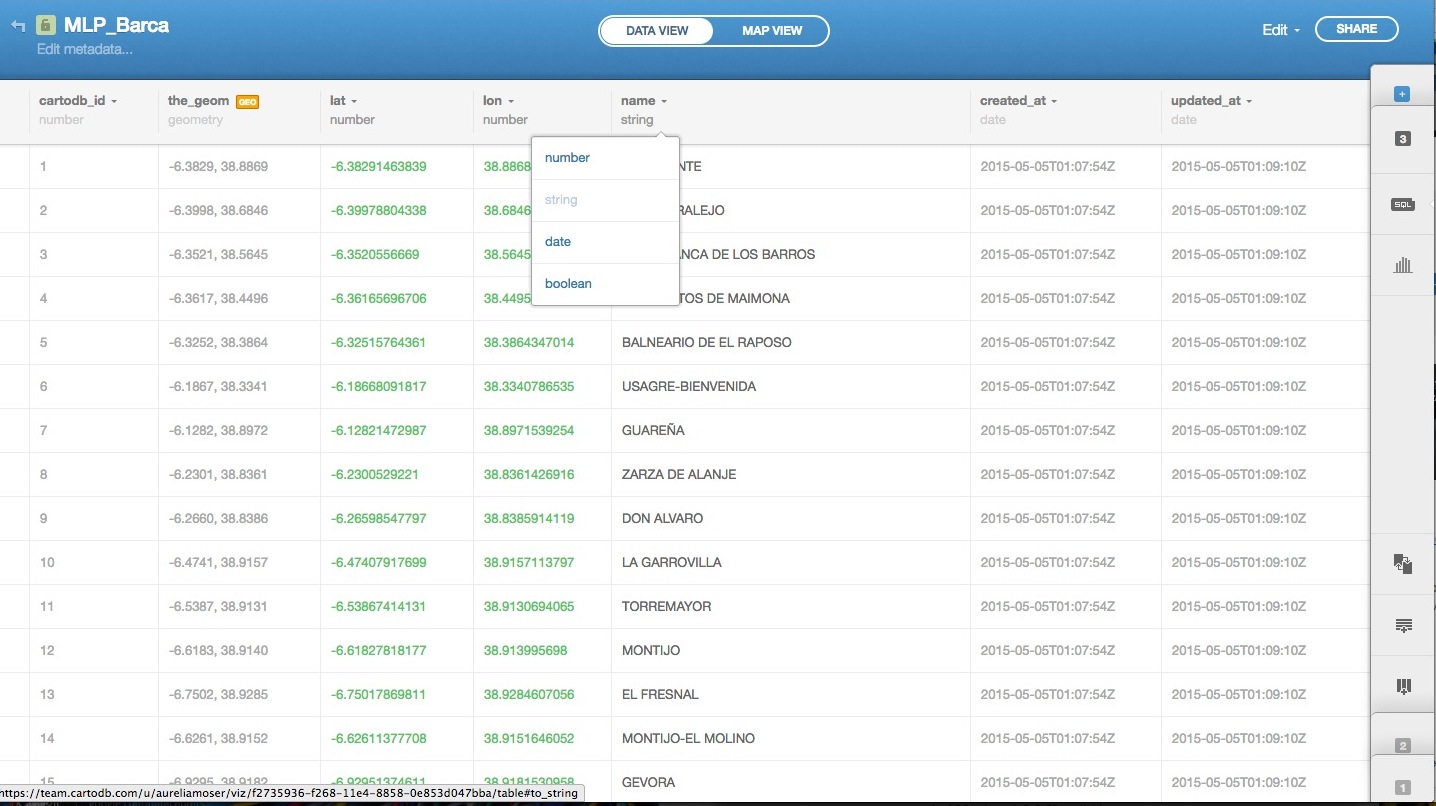
Task: Click the cell MONTIJO-EL MOLINO
Action: click(688, 739)
